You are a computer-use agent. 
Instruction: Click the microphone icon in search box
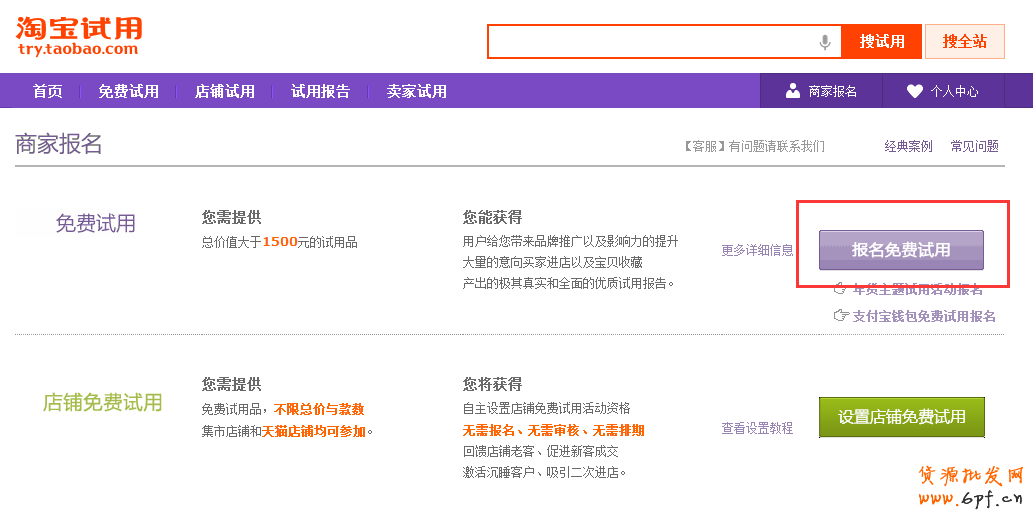coord(825,42)
